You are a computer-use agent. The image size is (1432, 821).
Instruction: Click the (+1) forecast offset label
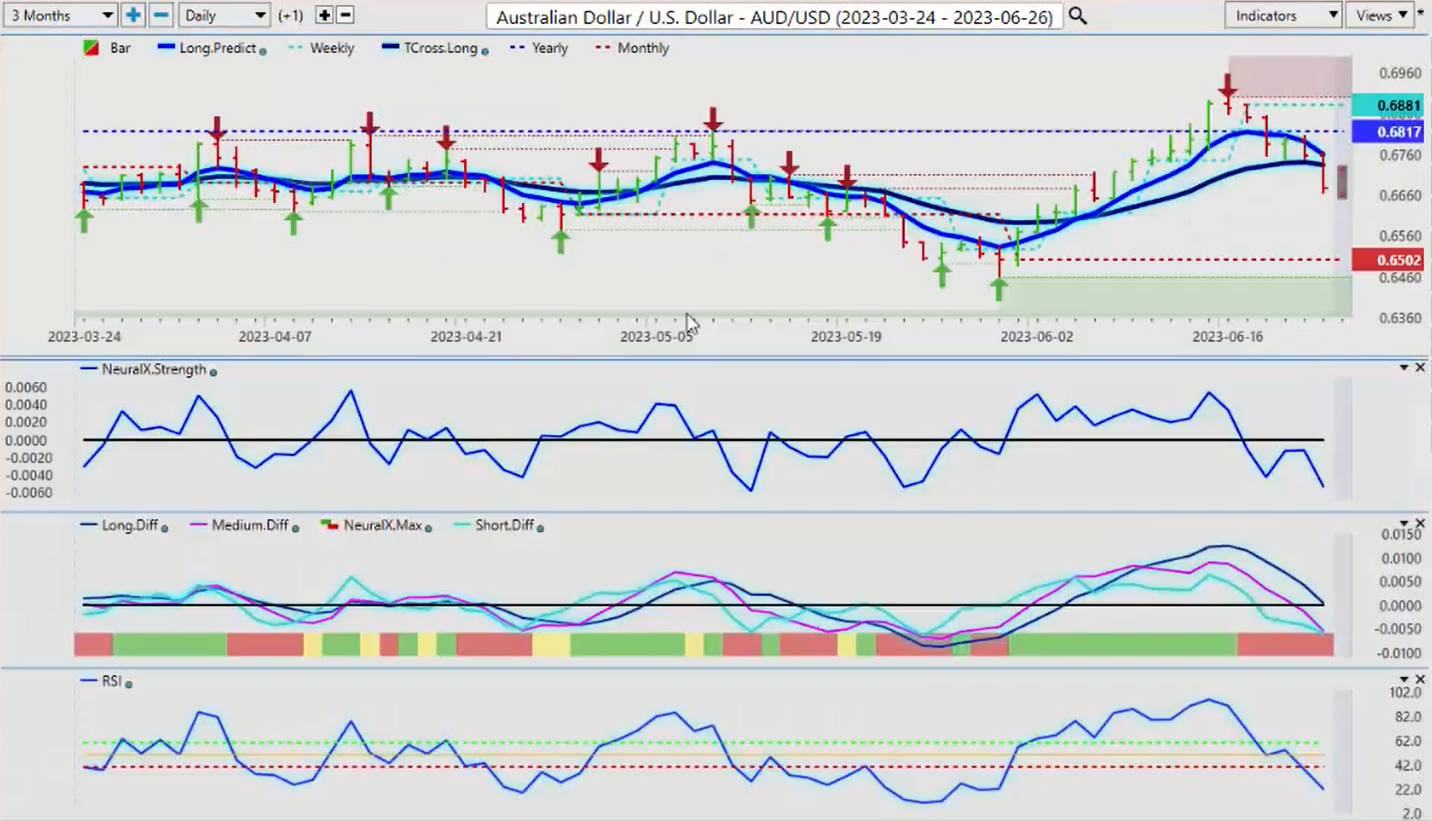291,16
